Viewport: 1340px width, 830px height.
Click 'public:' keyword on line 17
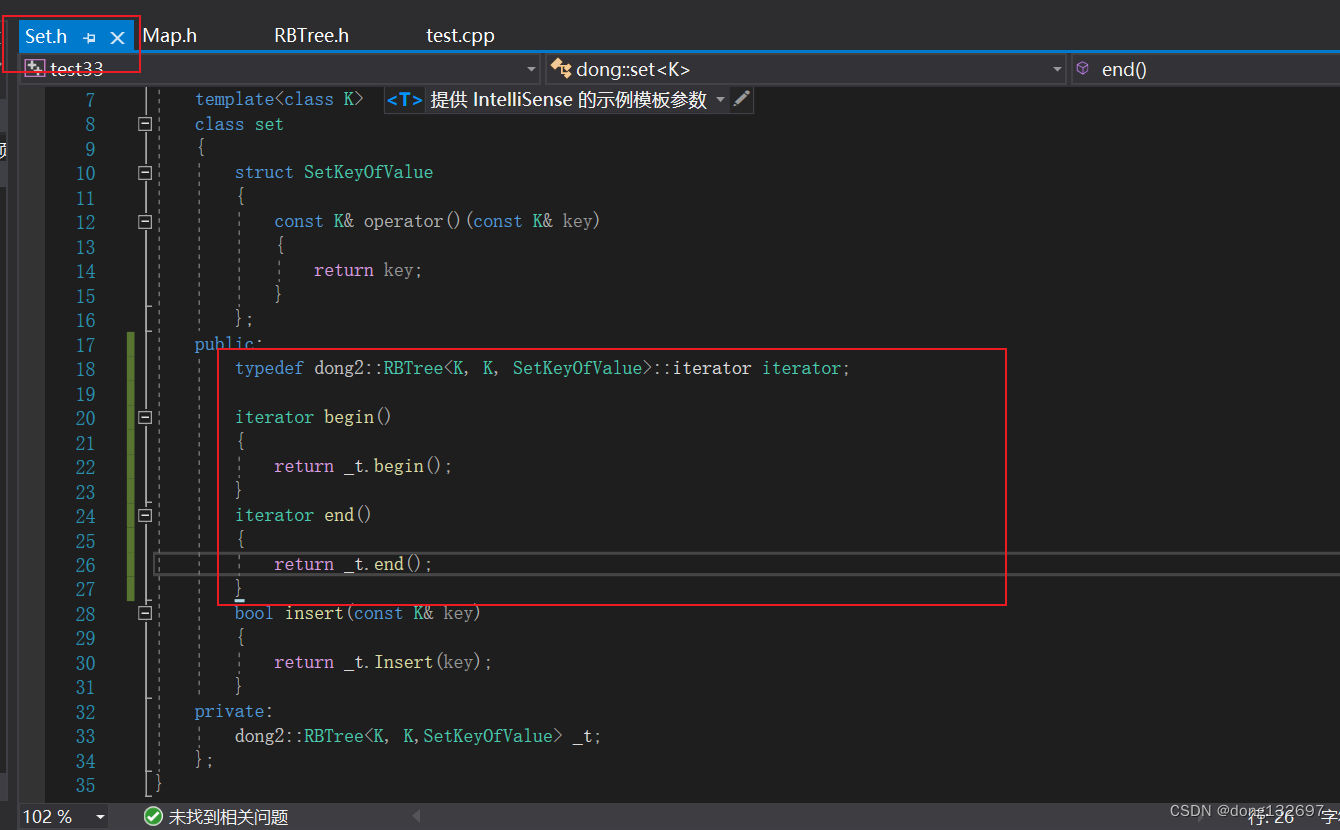pyautogui.click(x=229, y=344)
